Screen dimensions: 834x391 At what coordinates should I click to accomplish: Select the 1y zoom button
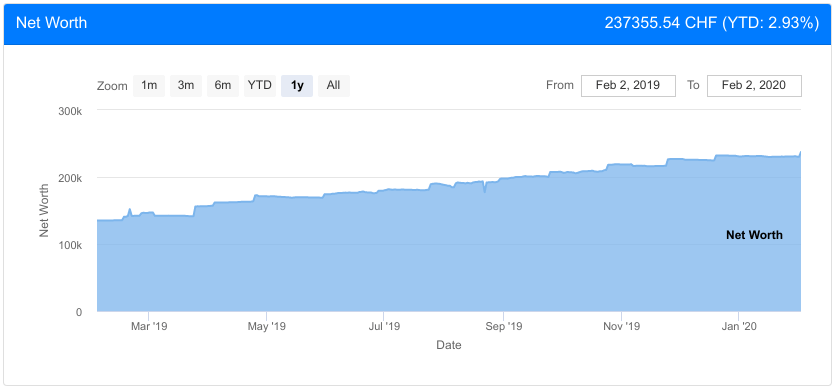pos(297,86)
